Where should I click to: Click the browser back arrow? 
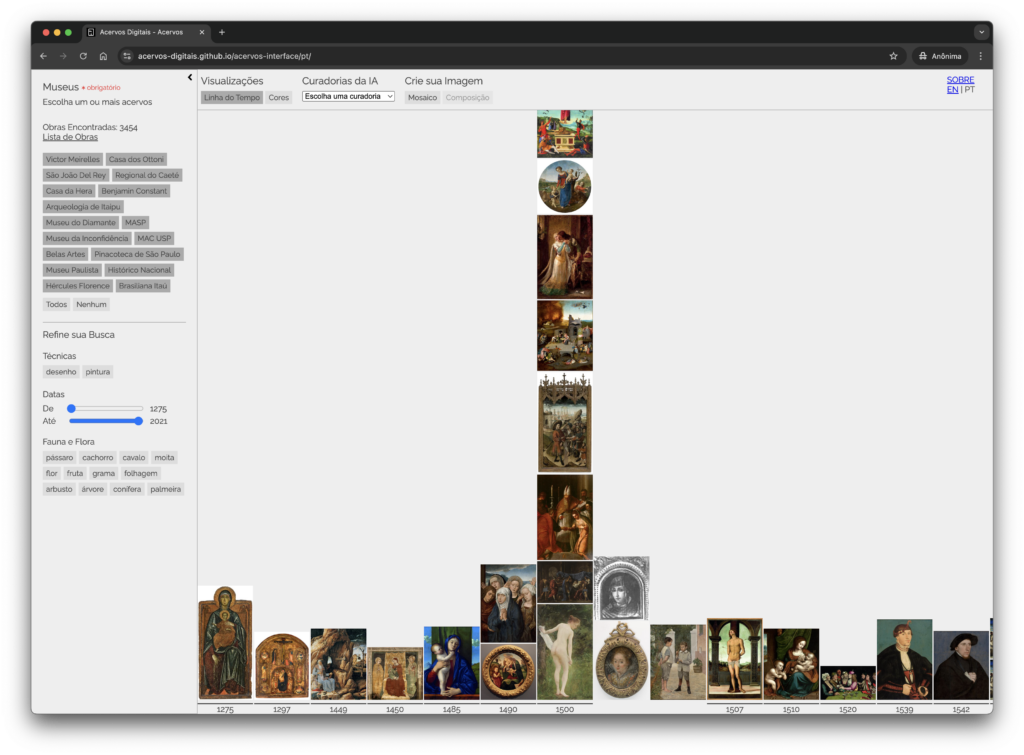tap(43, 56)
